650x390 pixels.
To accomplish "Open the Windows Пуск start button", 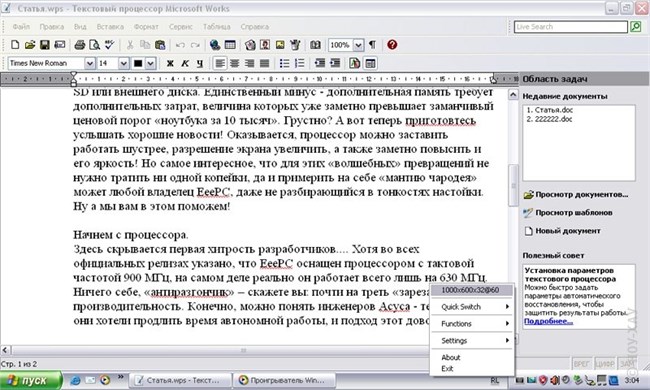I will pos(31,380).
